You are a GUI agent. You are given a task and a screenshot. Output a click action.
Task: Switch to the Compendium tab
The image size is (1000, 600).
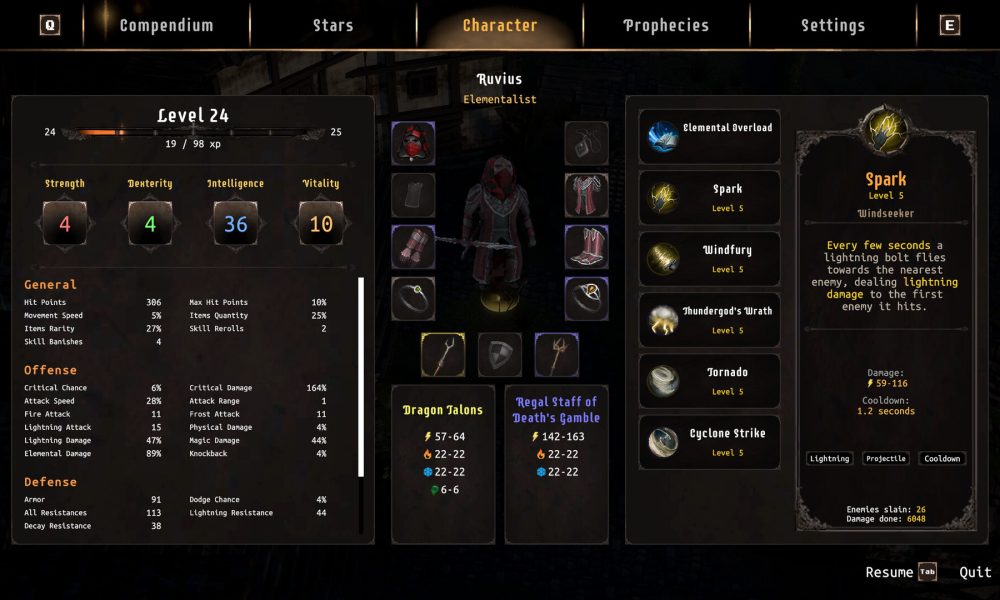tap(166, 26)
